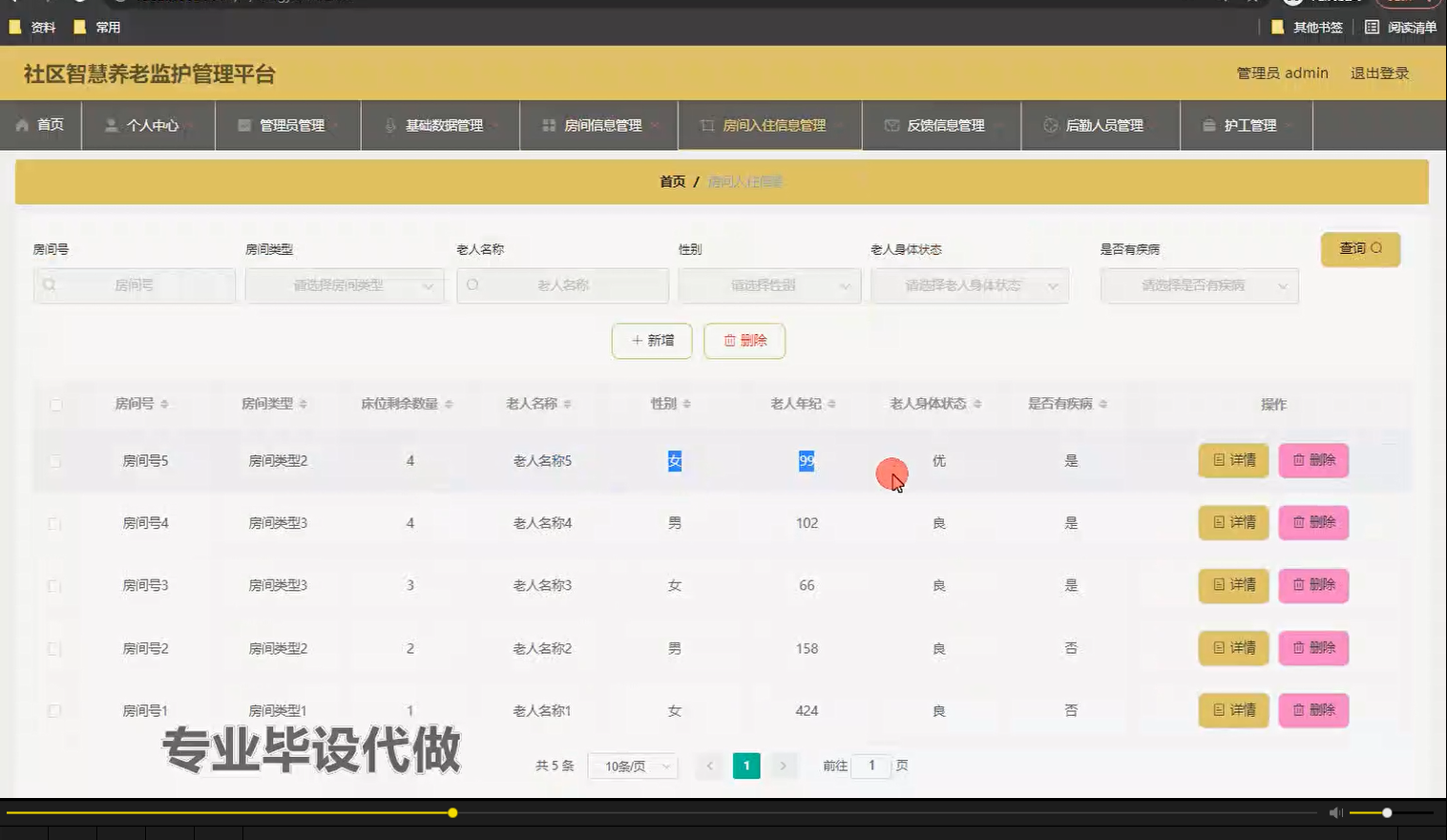The width and height of the screenshot is (1447, 840).
Task: Click the 反馈信息管理 message icon
Action: coord(891,124)
